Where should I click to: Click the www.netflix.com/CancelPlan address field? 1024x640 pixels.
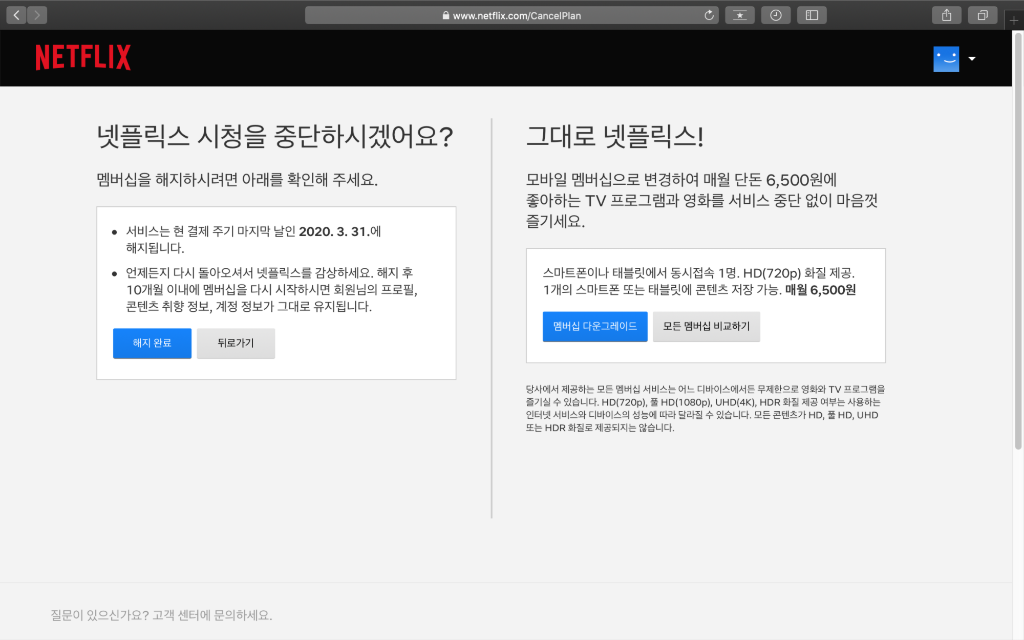511,15
